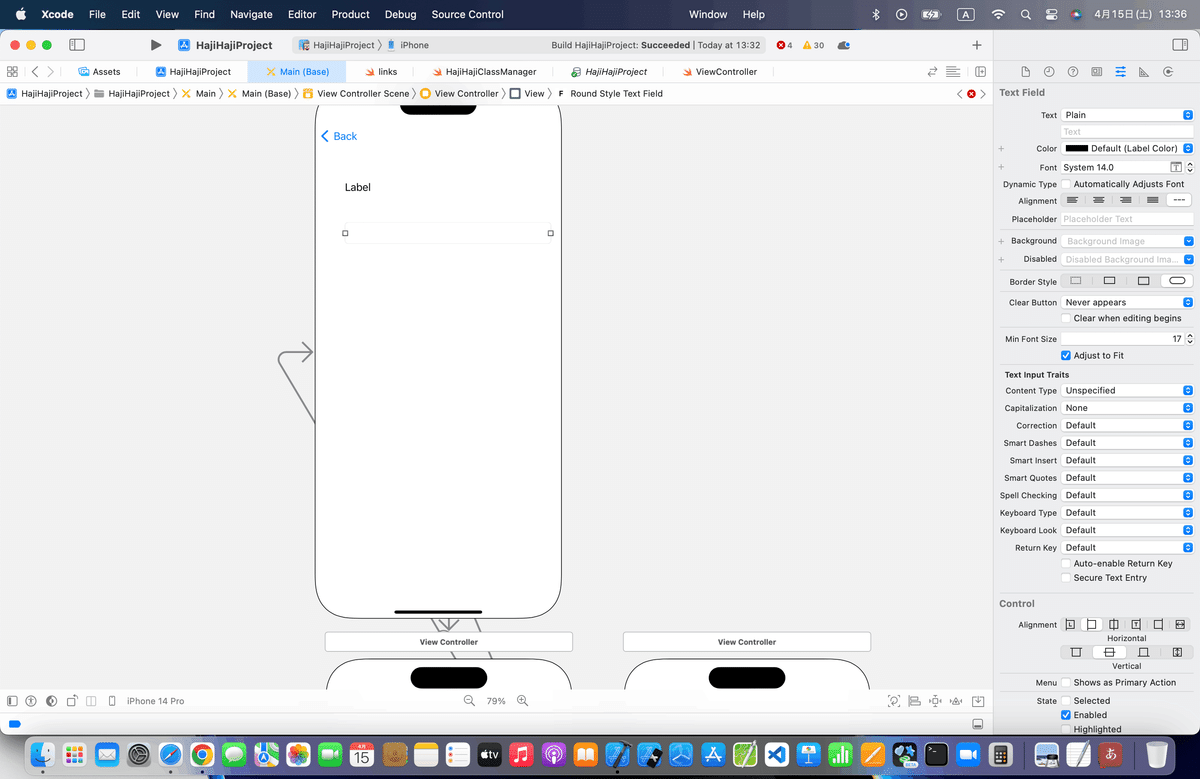Image resolution: width=1200 pixels, height=779 pixels.
Task: Set control horizontal alignment to fill
Action: click(x=1180, y=624)
